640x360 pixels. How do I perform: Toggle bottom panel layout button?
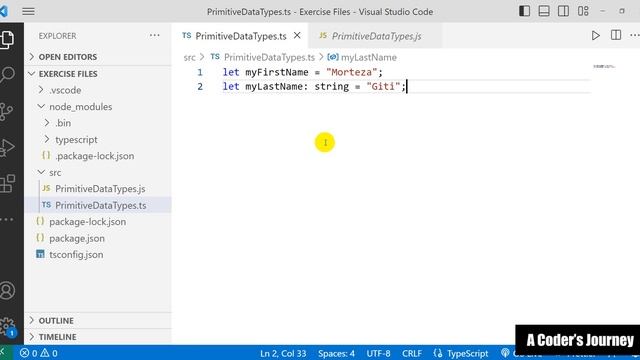click(544, 11)
